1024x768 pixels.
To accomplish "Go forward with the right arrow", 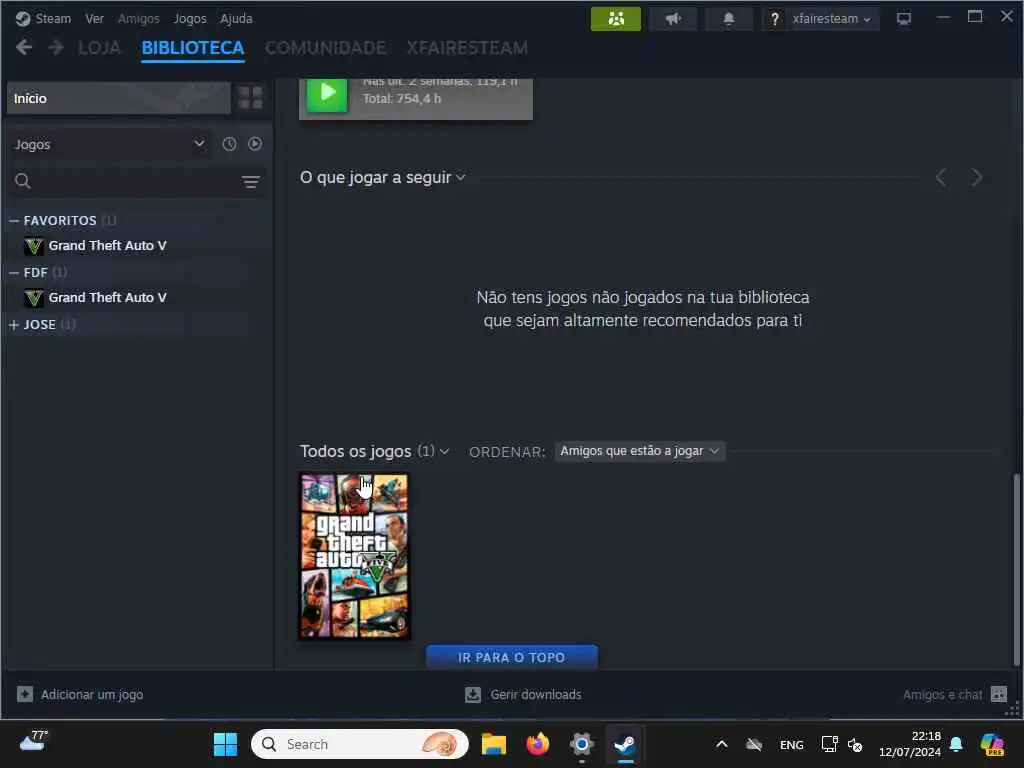I will pyautogui.click(x=56, y=47).
